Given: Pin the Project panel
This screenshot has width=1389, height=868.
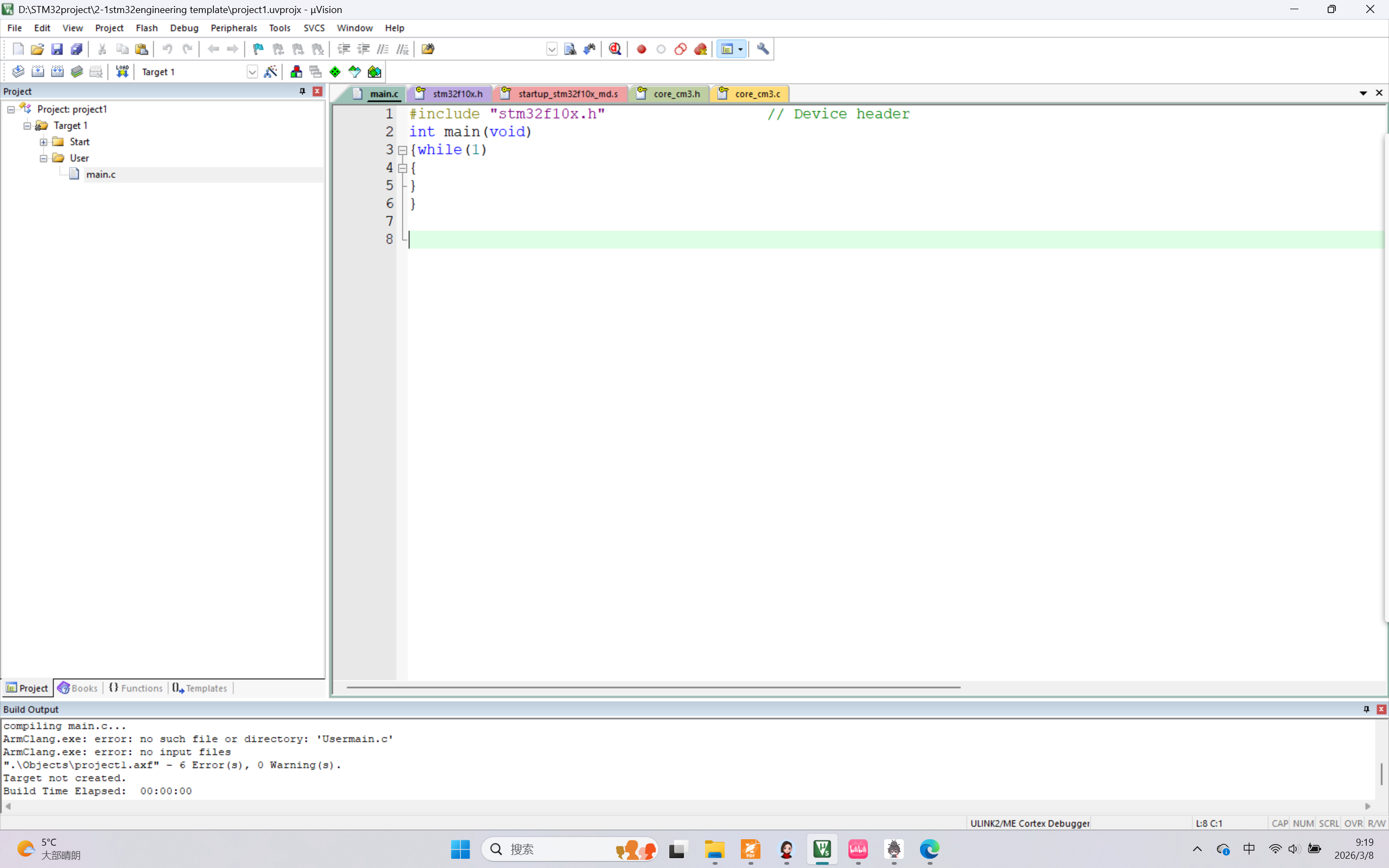Looking at the screenshot, I should 302,91.
